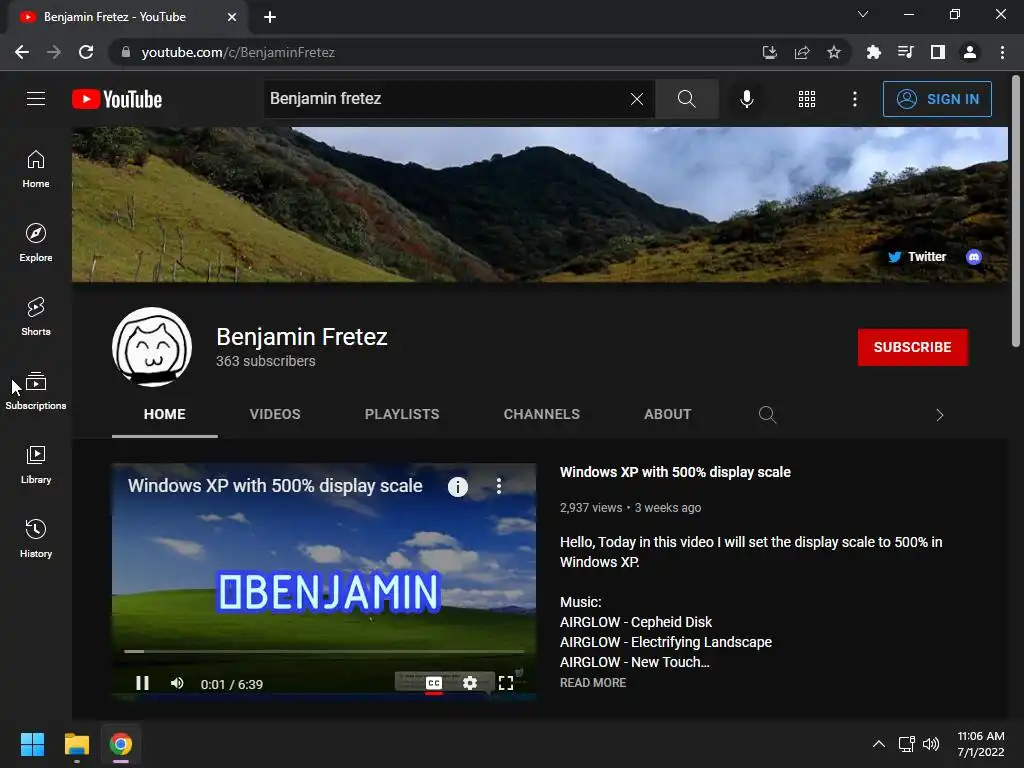Seek on the video progress bar
The image size is (1024, 768).
click(324, 651)
